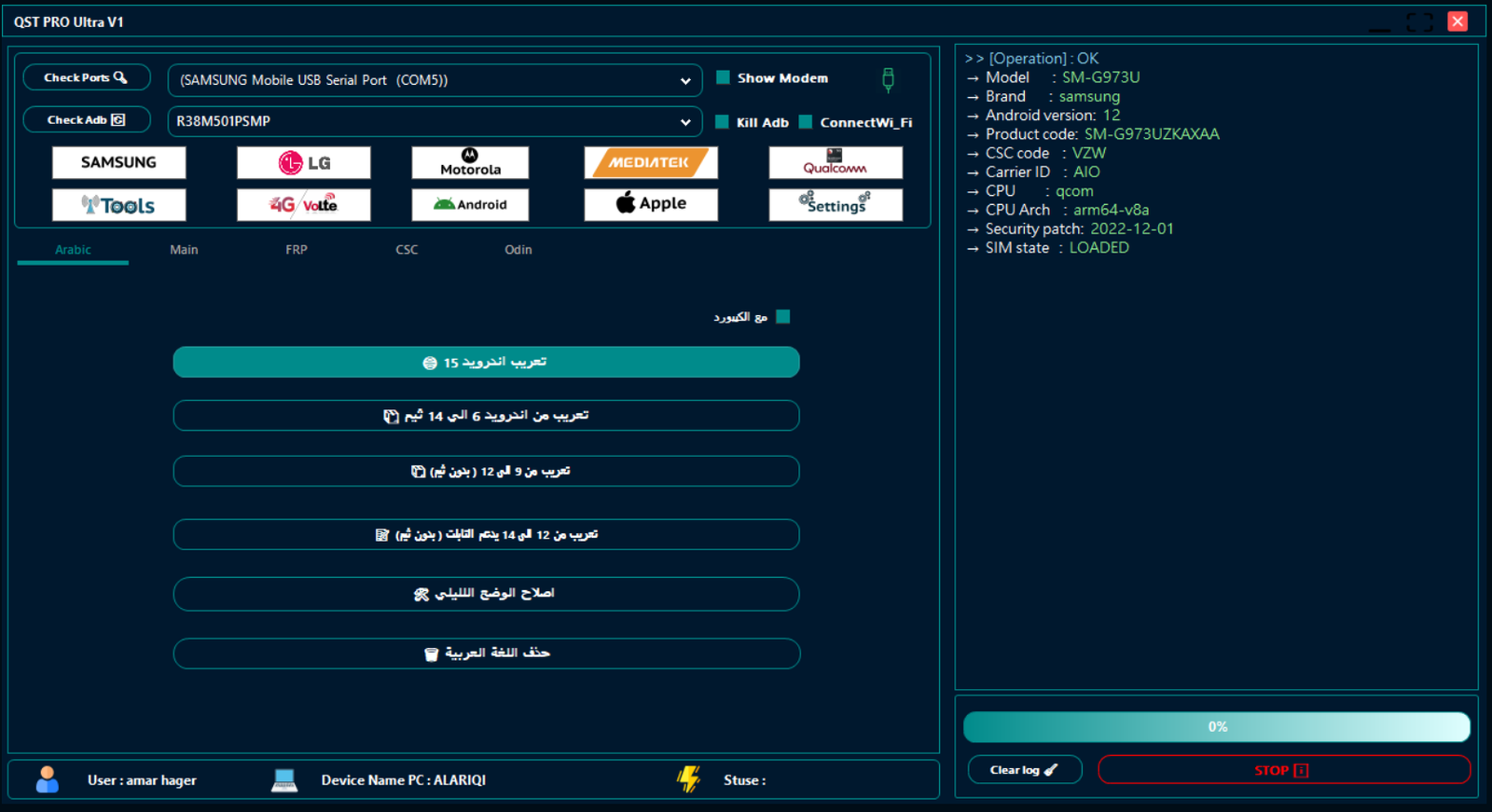Run delete Arabic language option

(x=486, y=654)
